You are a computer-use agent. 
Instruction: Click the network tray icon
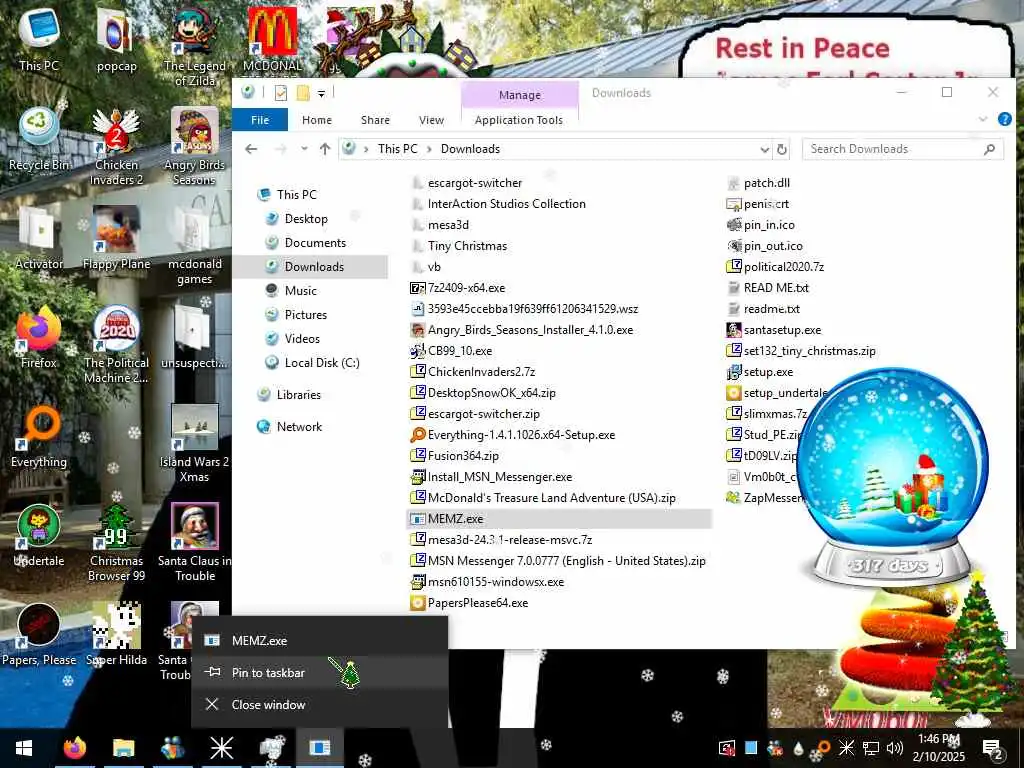[x=871, y=748]
